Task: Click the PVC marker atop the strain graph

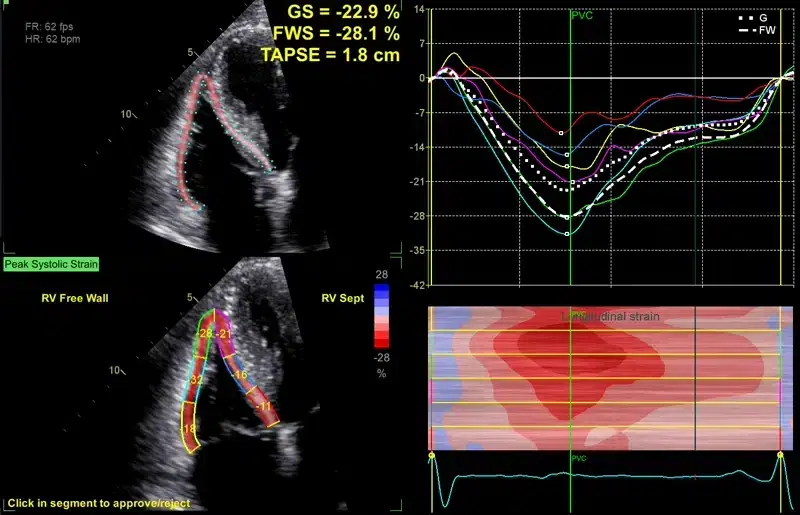Action: [581, 16]
